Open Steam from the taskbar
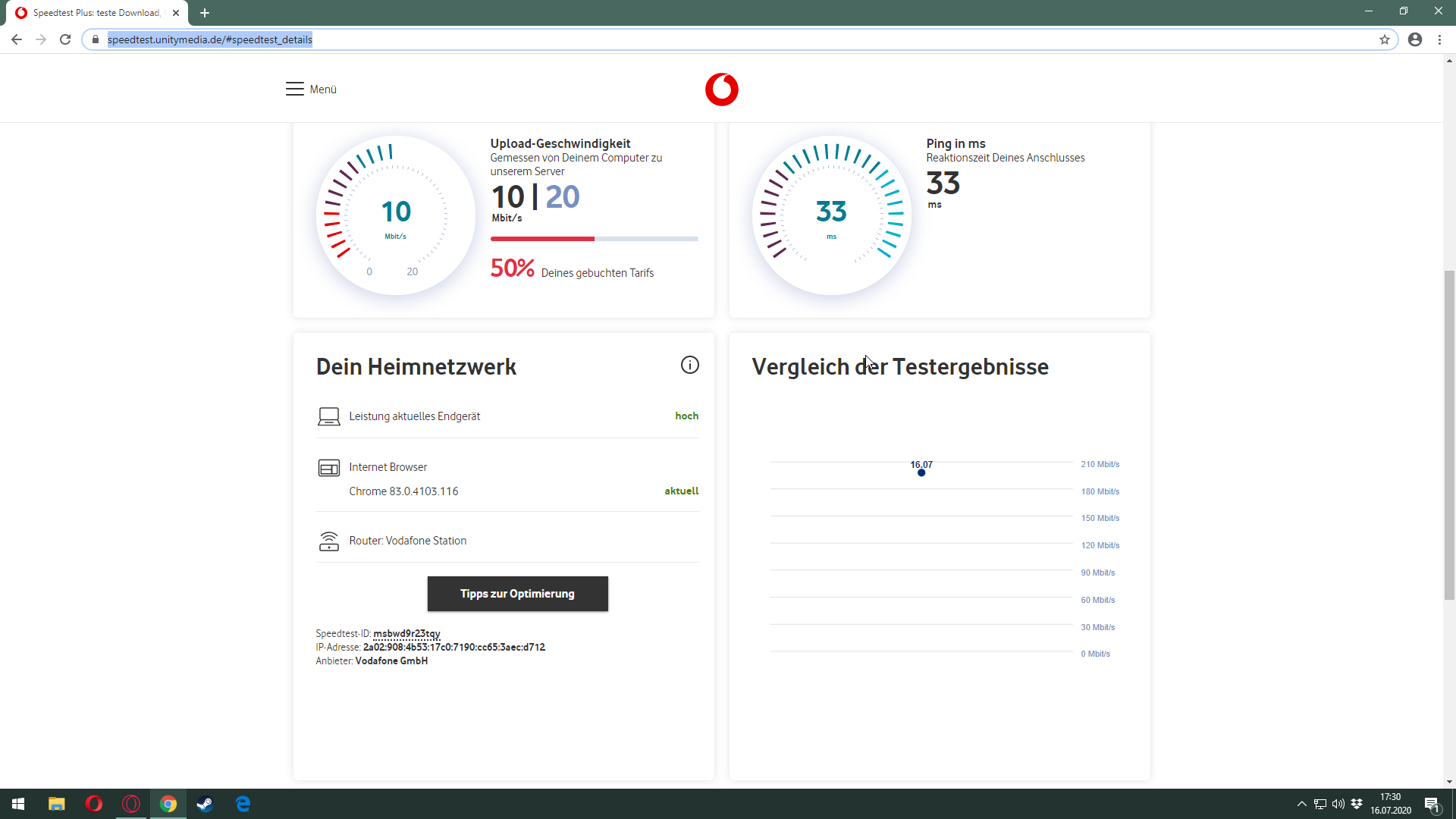This screenshot has width=1456, height=819. pos(205,804)
